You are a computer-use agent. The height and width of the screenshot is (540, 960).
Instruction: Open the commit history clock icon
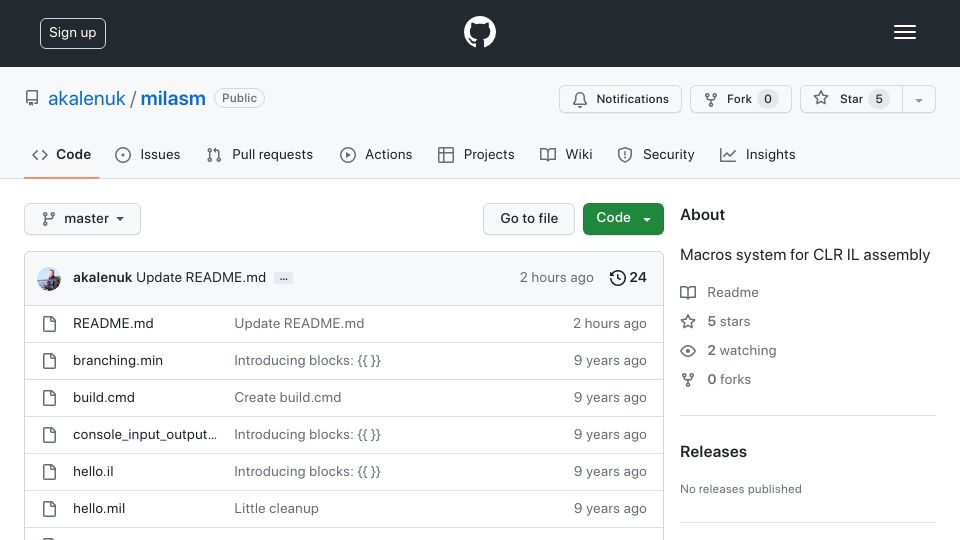tap(618, 278)
